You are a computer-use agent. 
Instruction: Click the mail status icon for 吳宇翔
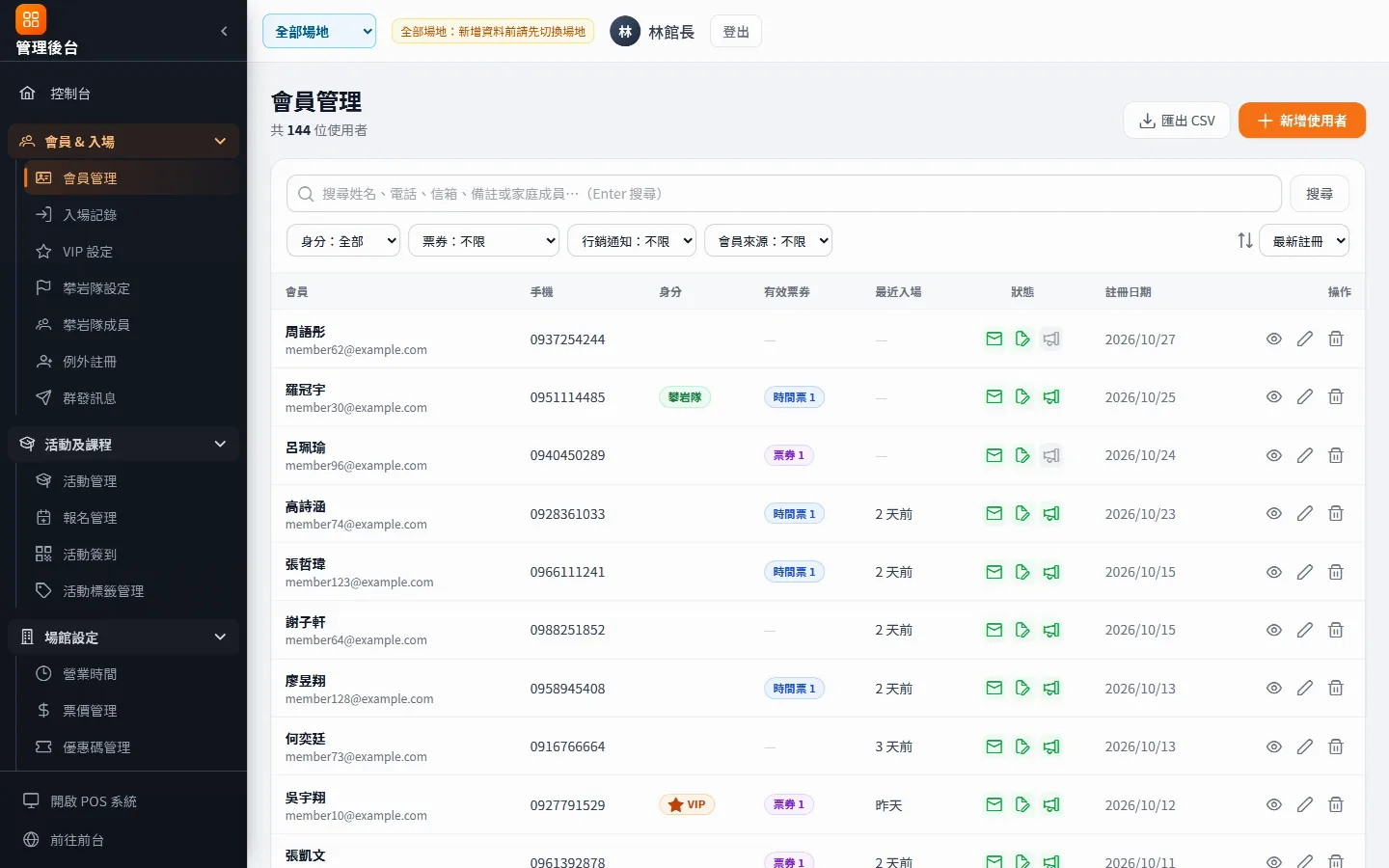(994, 804)
